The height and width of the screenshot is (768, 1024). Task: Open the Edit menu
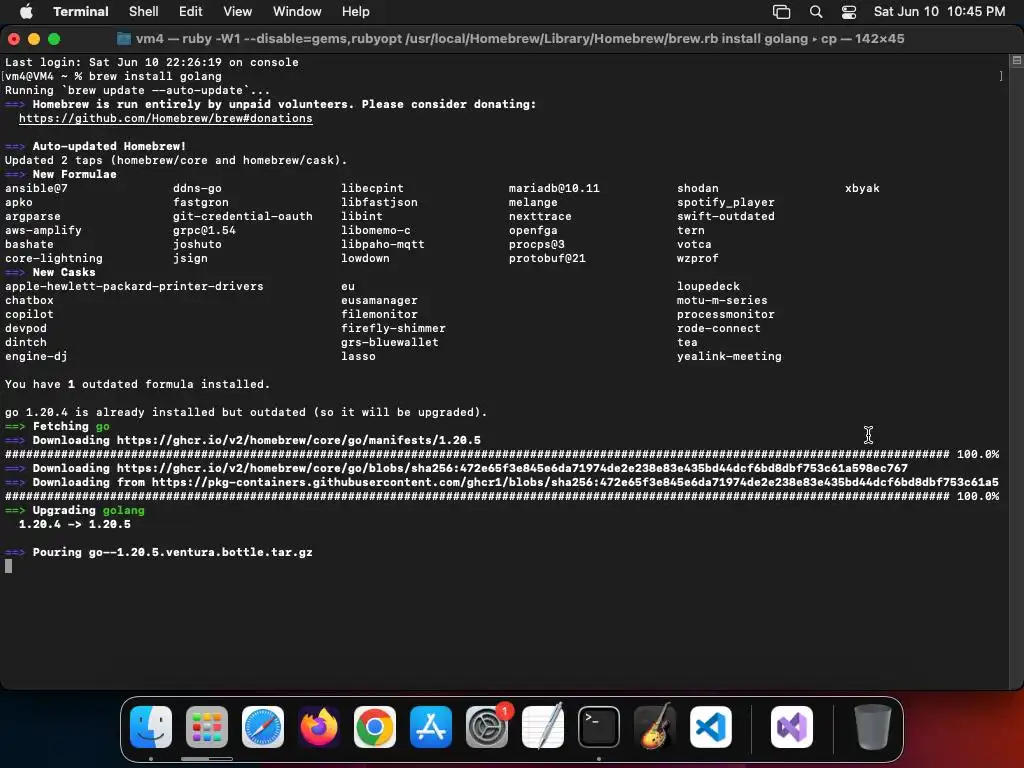tap(190, 12)
